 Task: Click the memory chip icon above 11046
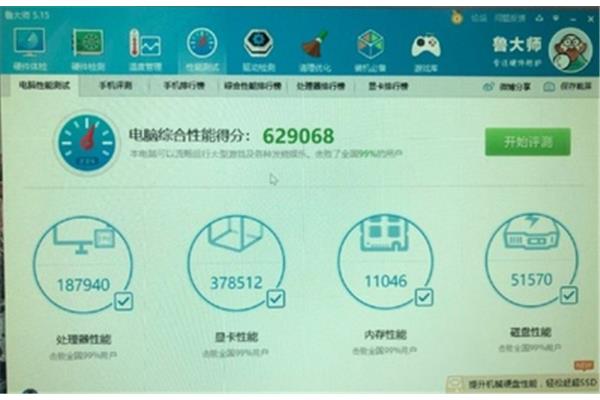384,233
